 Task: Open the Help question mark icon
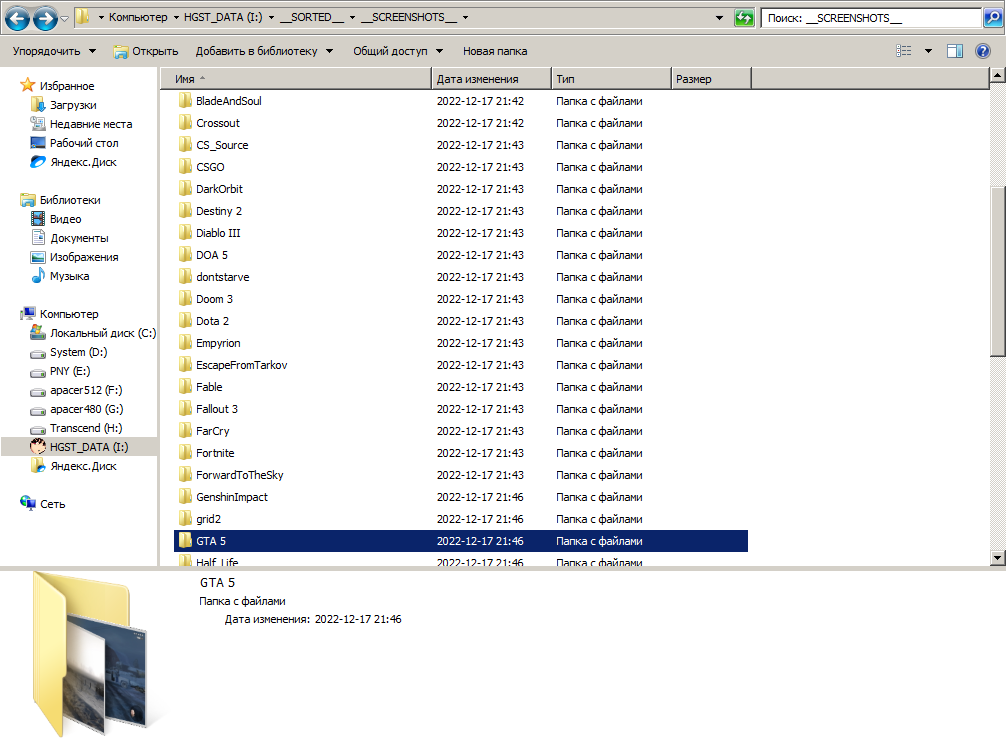(982, 51)
